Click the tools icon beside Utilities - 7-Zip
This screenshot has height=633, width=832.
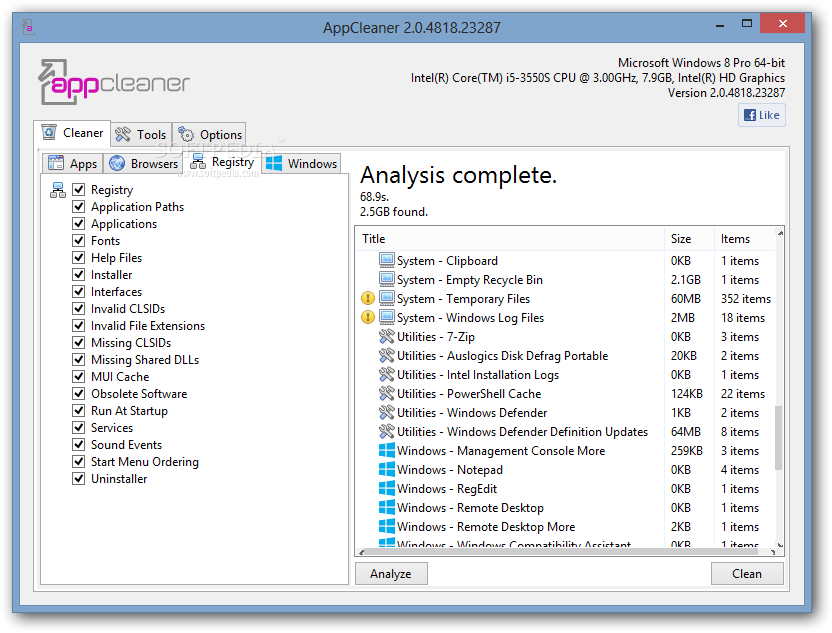pos(387,336)
